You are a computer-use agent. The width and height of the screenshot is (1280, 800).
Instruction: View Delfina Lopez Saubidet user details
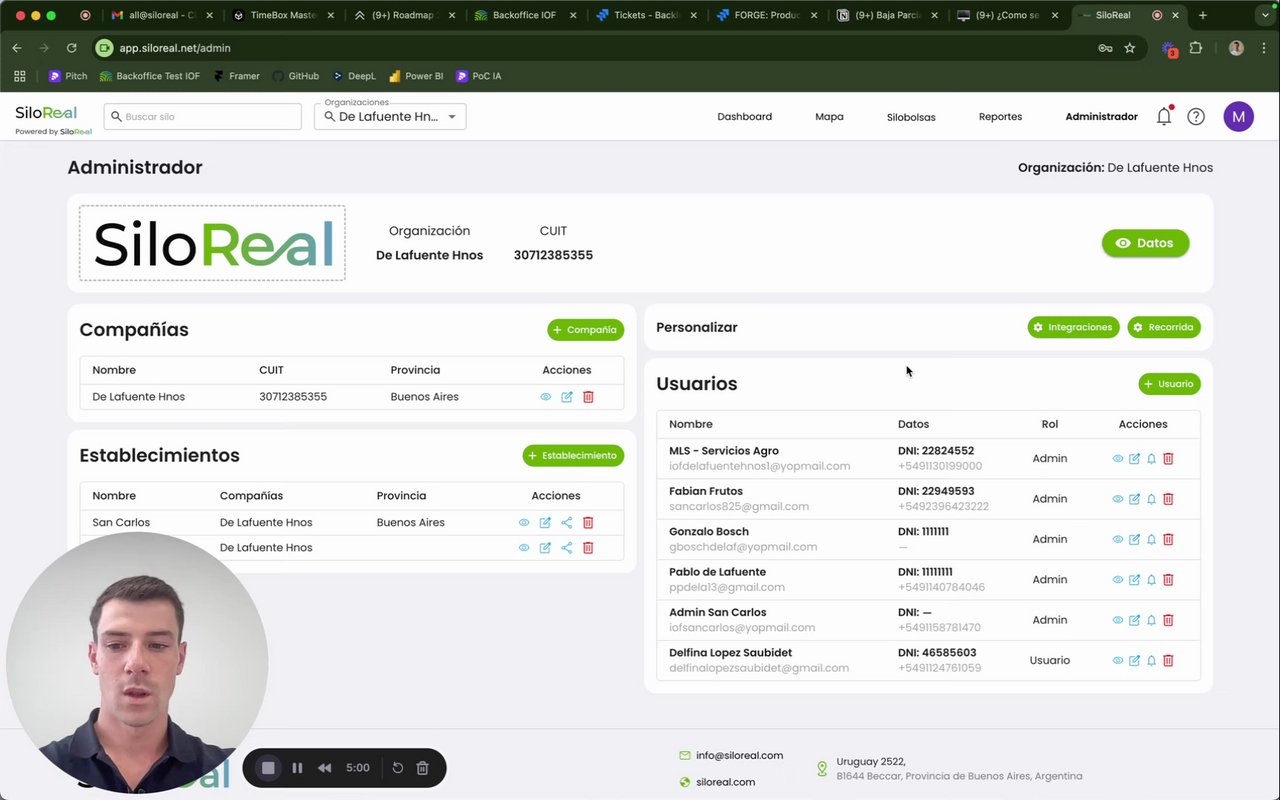[x=1118, y=660]
